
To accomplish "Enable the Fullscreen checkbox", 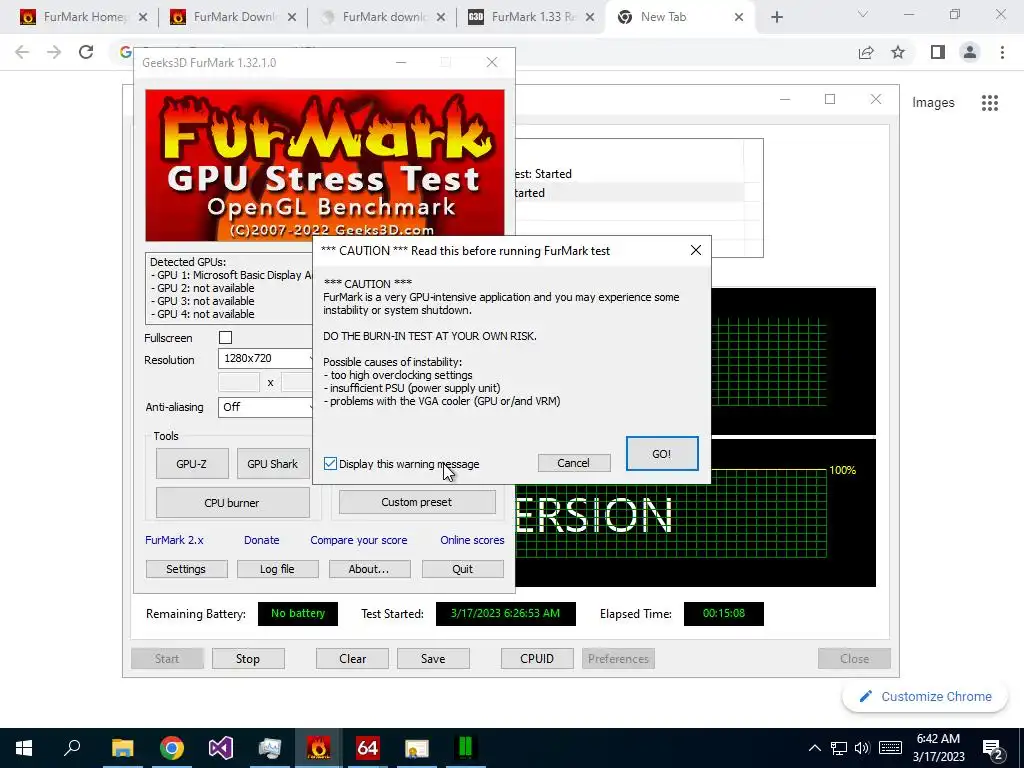I will pyautogui.click(x=225, y=338).
